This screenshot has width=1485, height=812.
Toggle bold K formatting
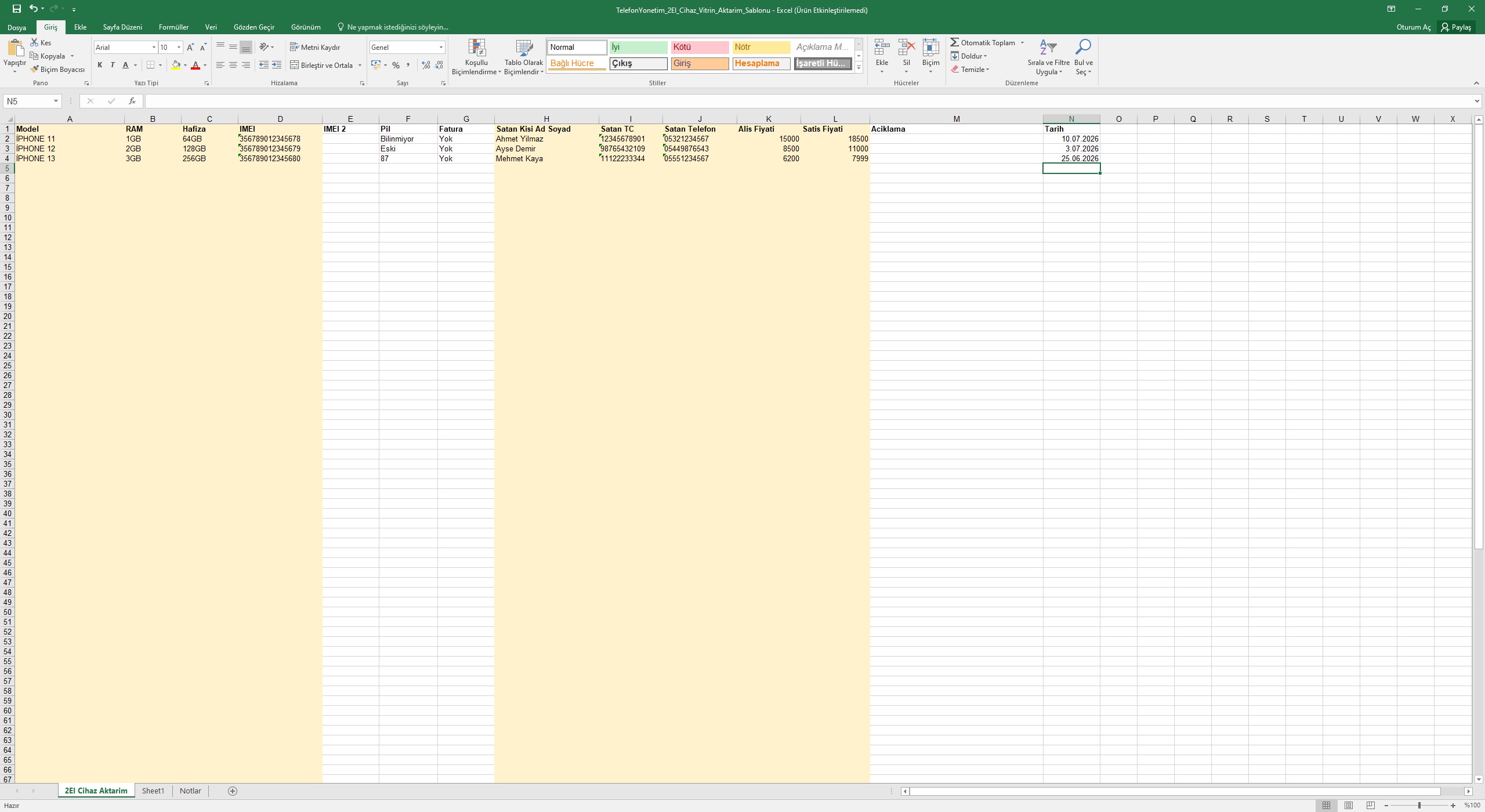tap(100, 65)
